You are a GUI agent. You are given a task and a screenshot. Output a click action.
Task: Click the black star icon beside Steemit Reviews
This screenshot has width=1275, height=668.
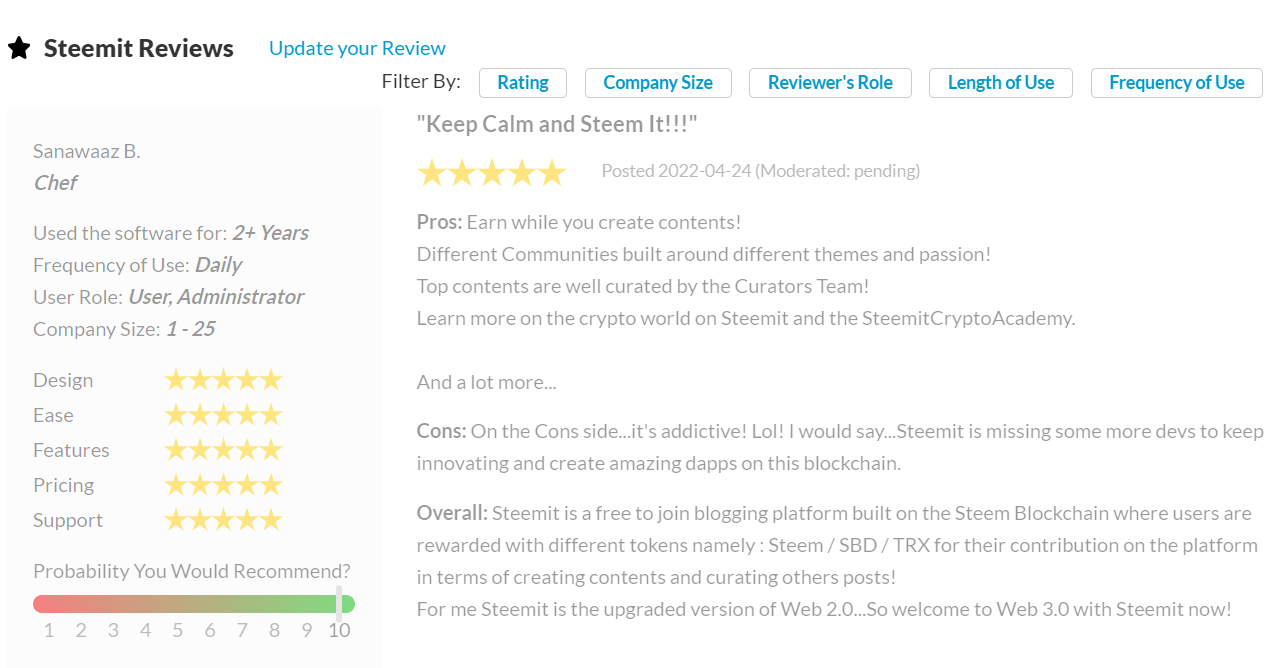[19, 48]
